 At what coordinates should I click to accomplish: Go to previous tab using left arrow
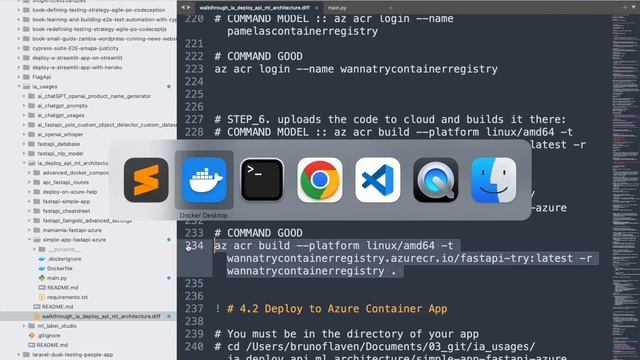183,7
